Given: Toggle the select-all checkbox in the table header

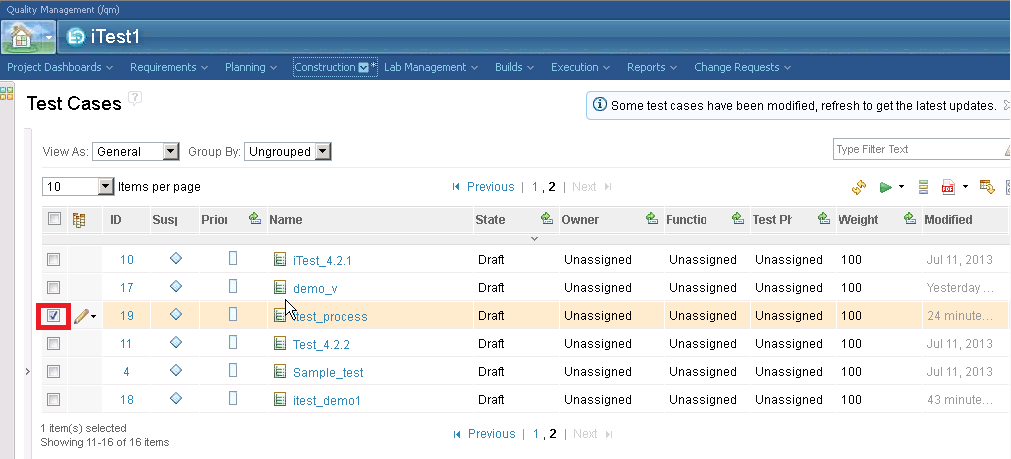Looking at the screenshot, I should point(54,220).
